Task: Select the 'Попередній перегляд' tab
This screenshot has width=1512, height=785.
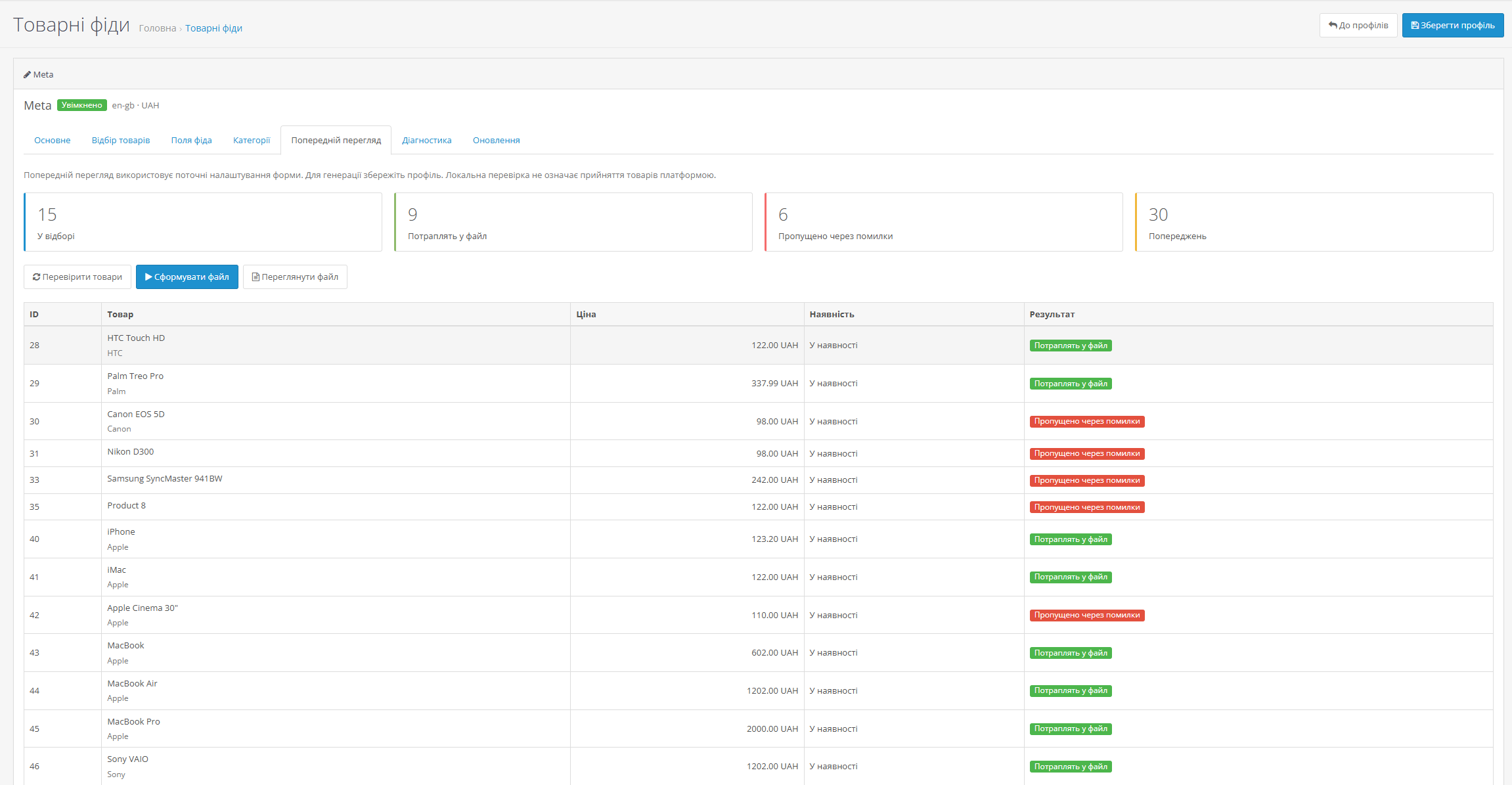Action: [336, 141]
